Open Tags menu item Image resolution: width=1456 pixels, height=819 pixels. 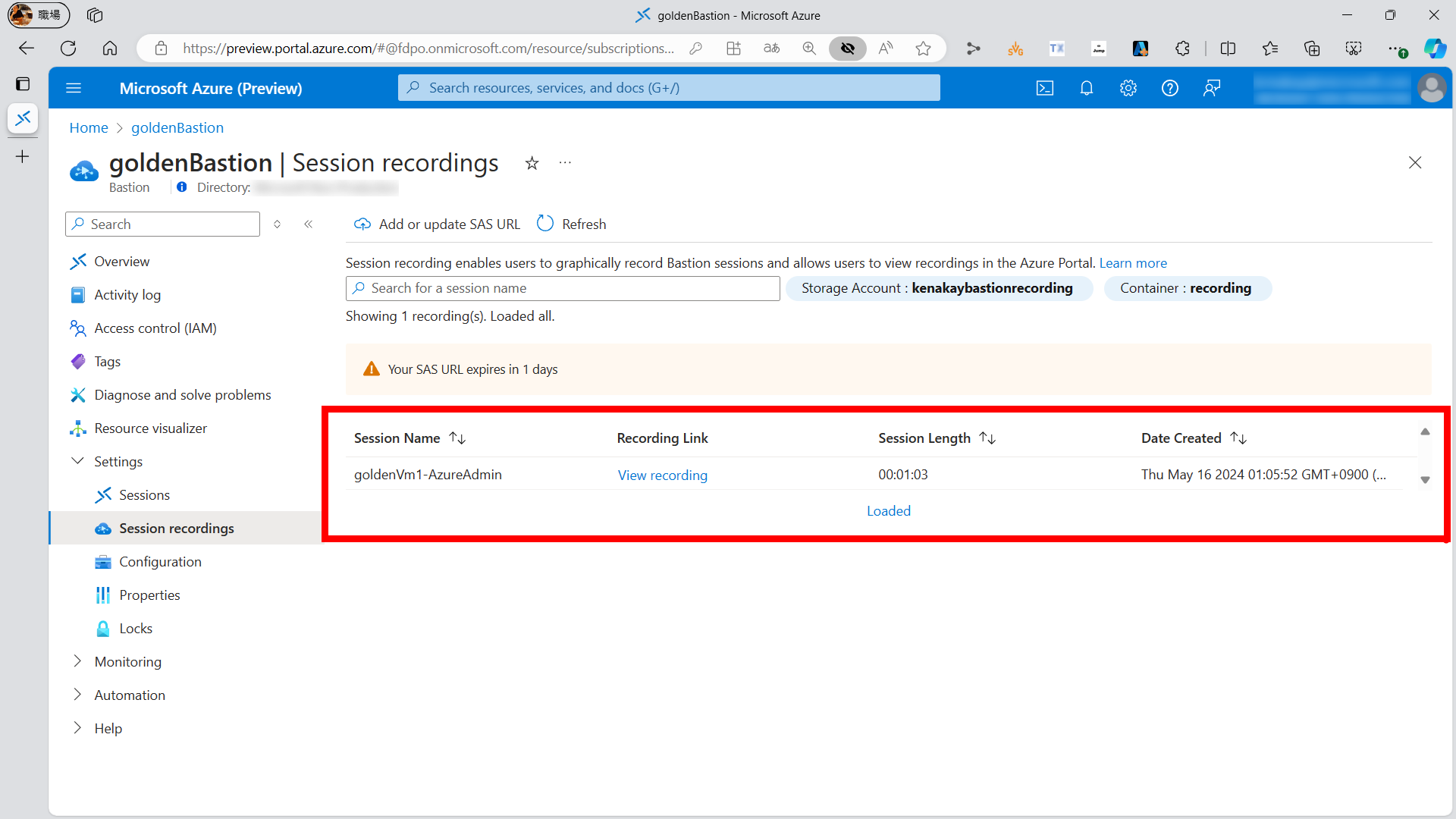click(107, 362)
